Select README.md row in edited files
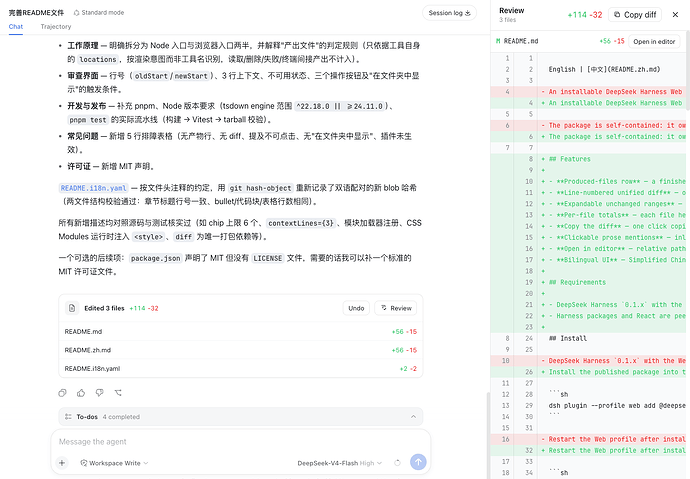Screen dimensions: 690x479 (x=240, y=332)
